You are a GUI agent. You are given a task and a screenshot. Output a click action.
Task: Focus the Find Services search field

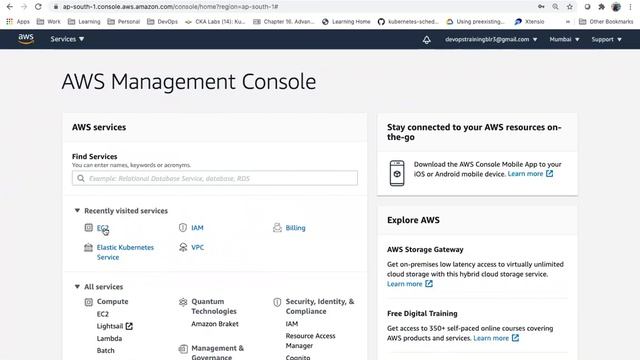coord(215,178)
